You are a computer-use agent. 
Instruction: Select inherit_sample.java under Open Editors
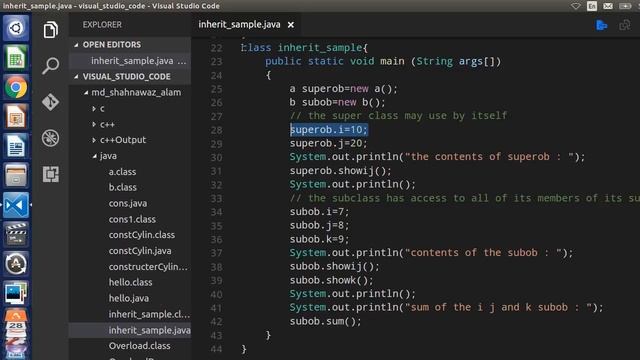(130, 61)
